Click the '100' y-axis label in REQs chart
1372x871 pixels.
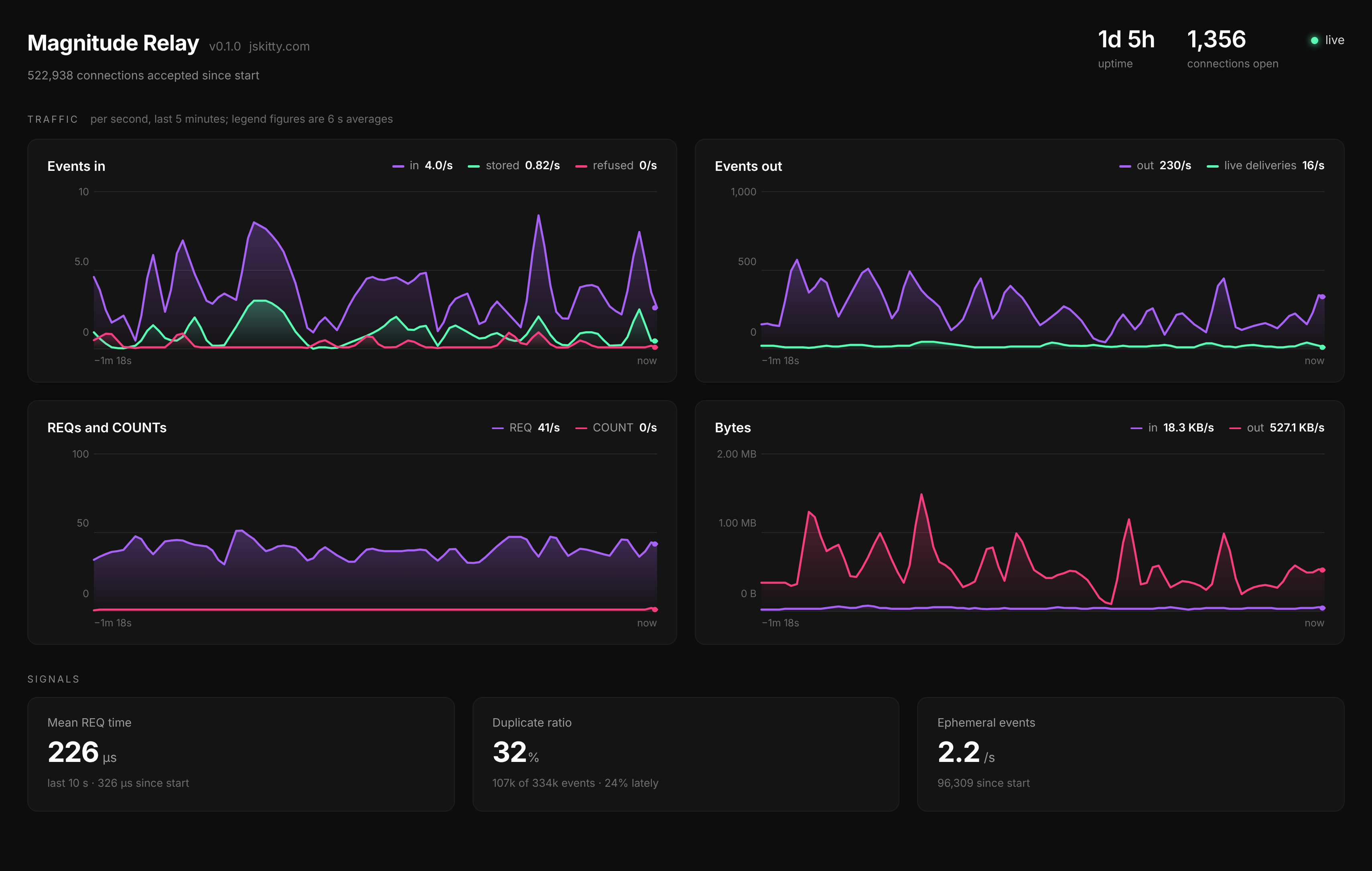(80, 454)
